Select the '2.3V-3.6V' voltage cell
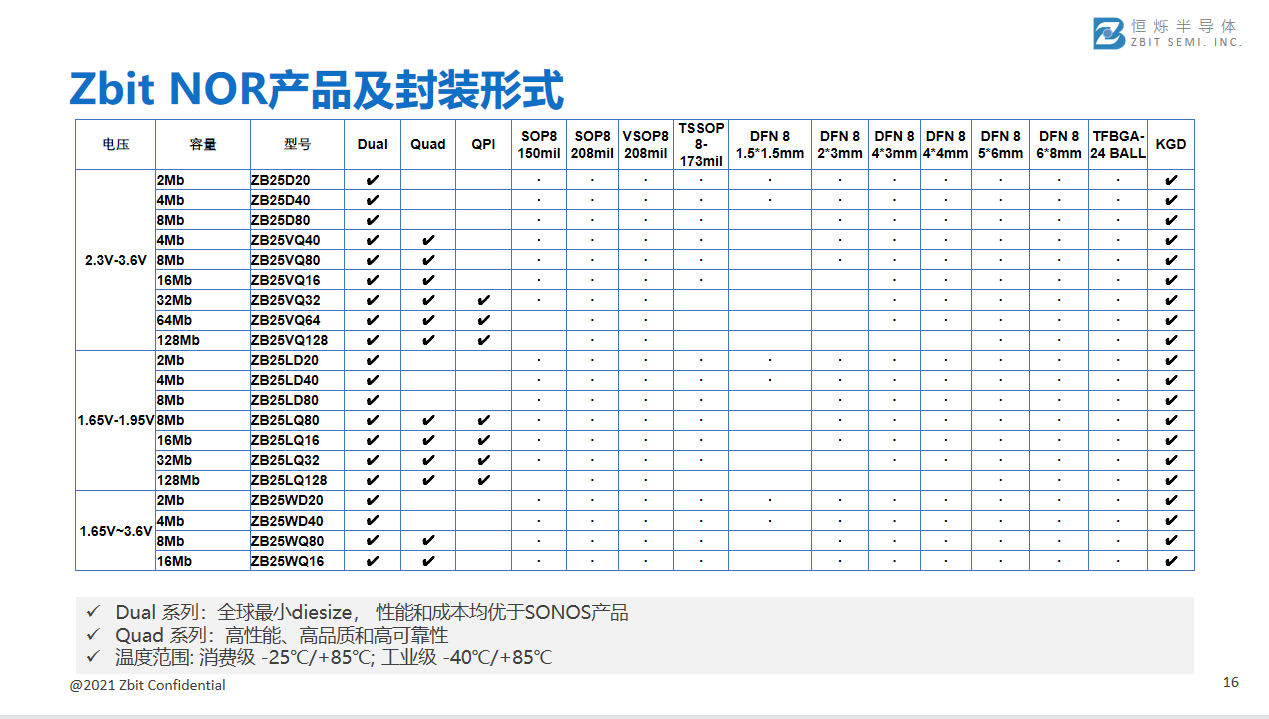The width and height of the screenshot is (1269, 719). pyautogui.click(x=116, y=260)
